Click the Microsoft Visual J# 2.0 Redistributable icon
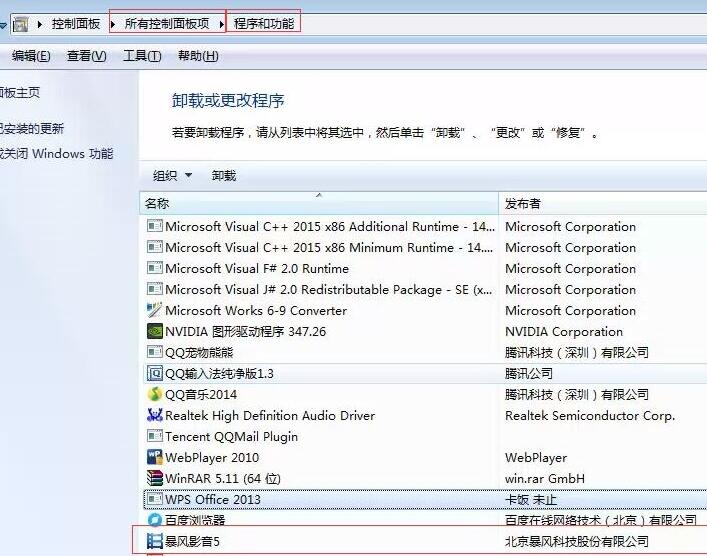This screenshot has height=556, width=707. click(x=155, y=289)
